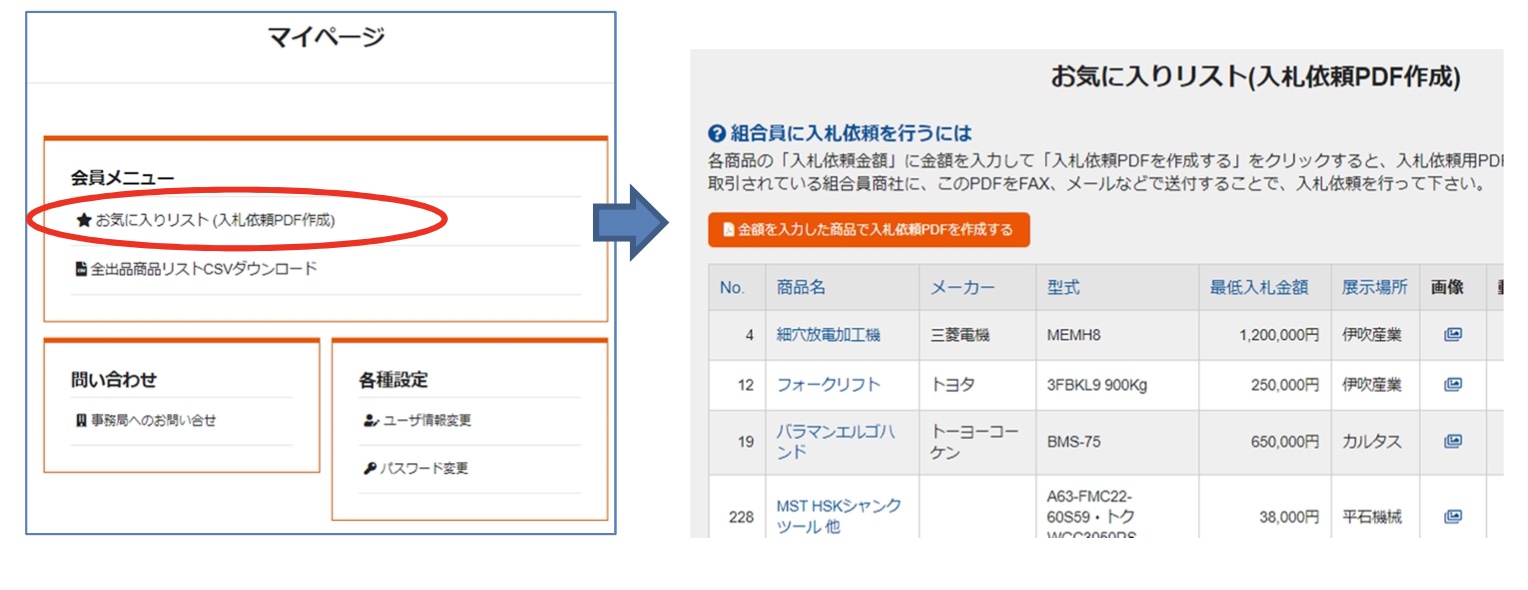This screenshot has height=590, width=1528.
Task: Open 細穴放電加工機 product link
Action: coord(829,335)
